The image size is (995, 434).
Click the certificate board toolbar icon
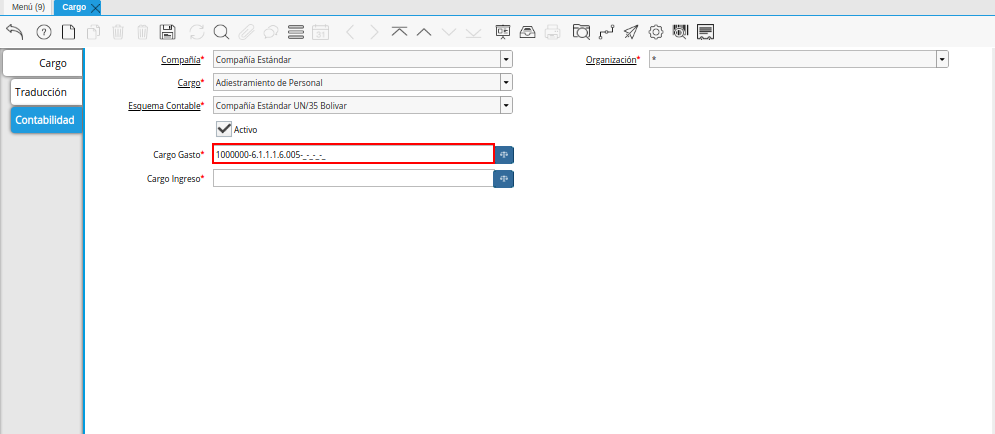[706, 32]
